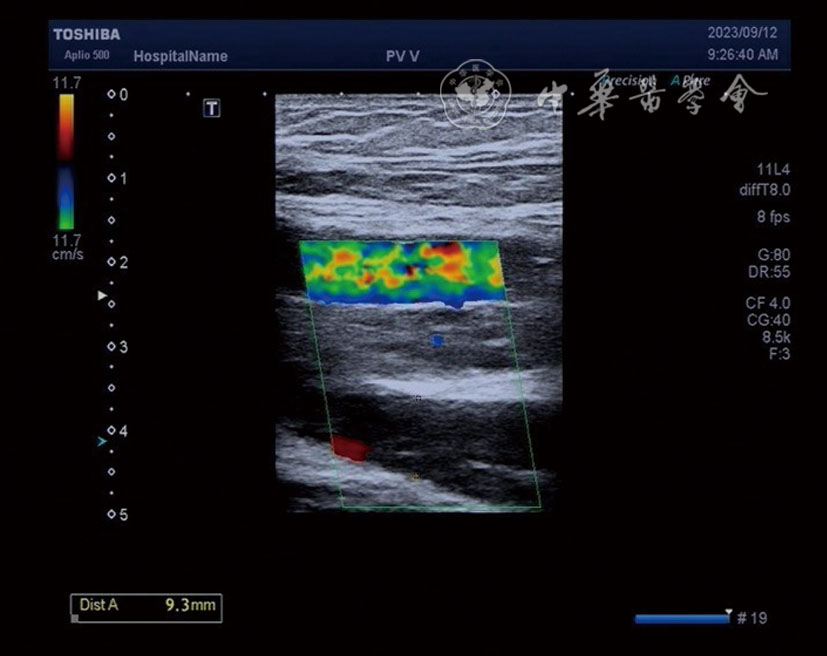Click the blue arrow marker near depth 4
Viewport: 827px width, 656px height.
(x=101, y=440)
